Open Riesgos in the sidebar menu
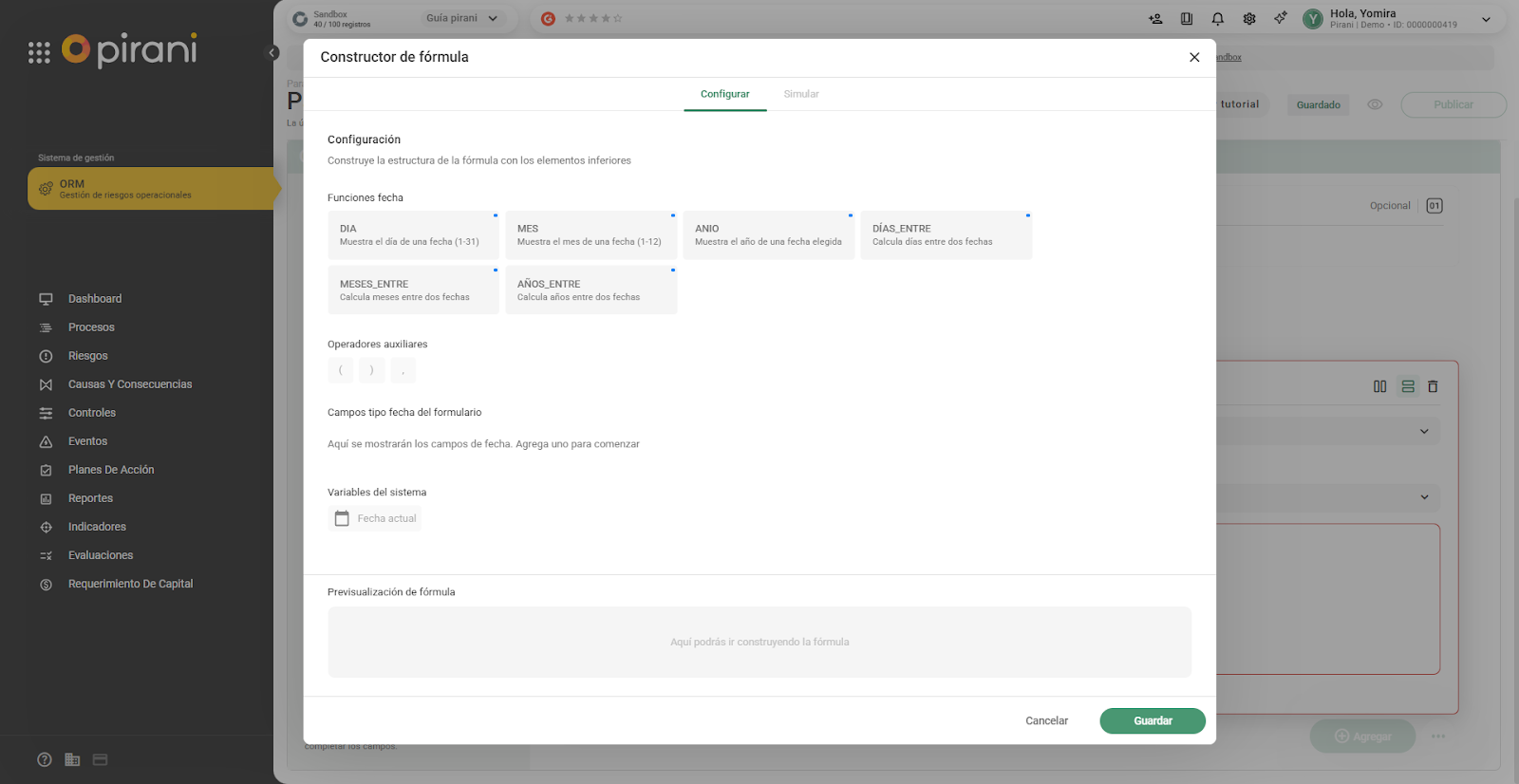 pos(87,356)
